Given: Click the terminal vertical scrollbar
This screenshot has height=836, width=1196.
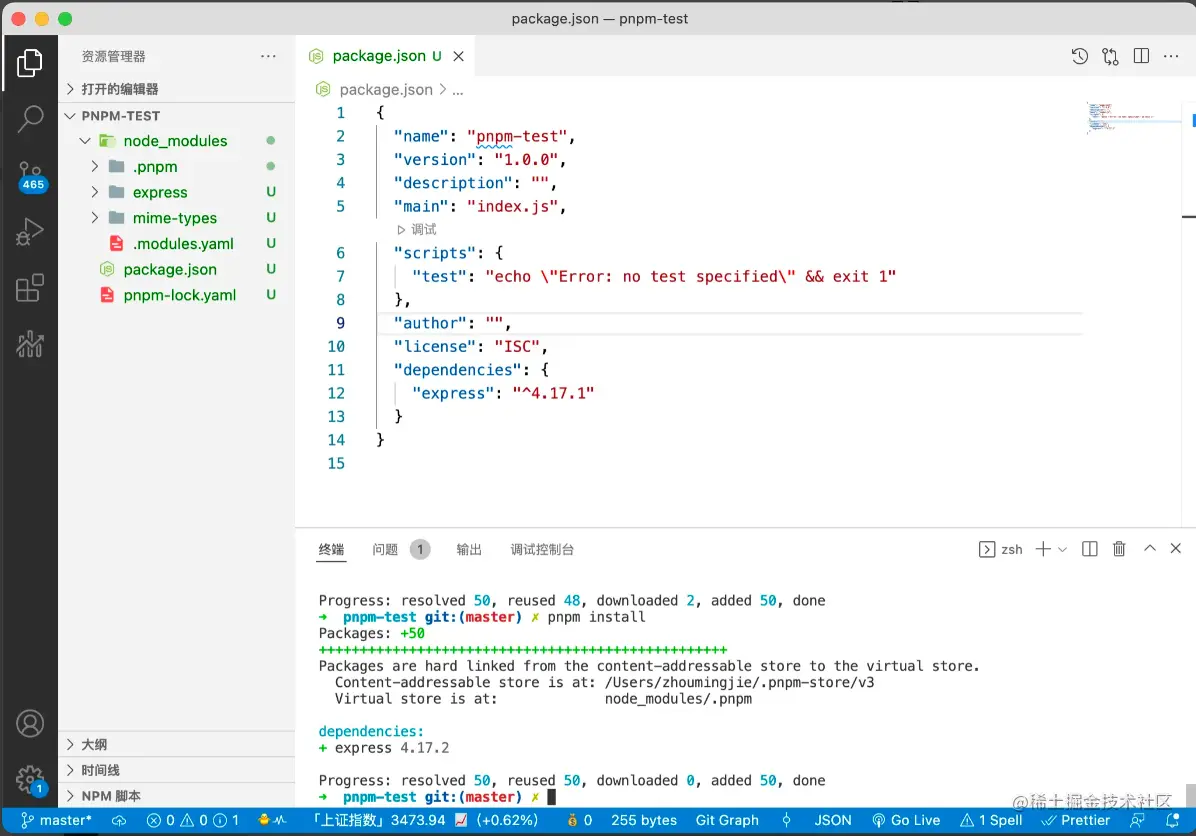Looking at the screenshot, I should click(1190, 794).
